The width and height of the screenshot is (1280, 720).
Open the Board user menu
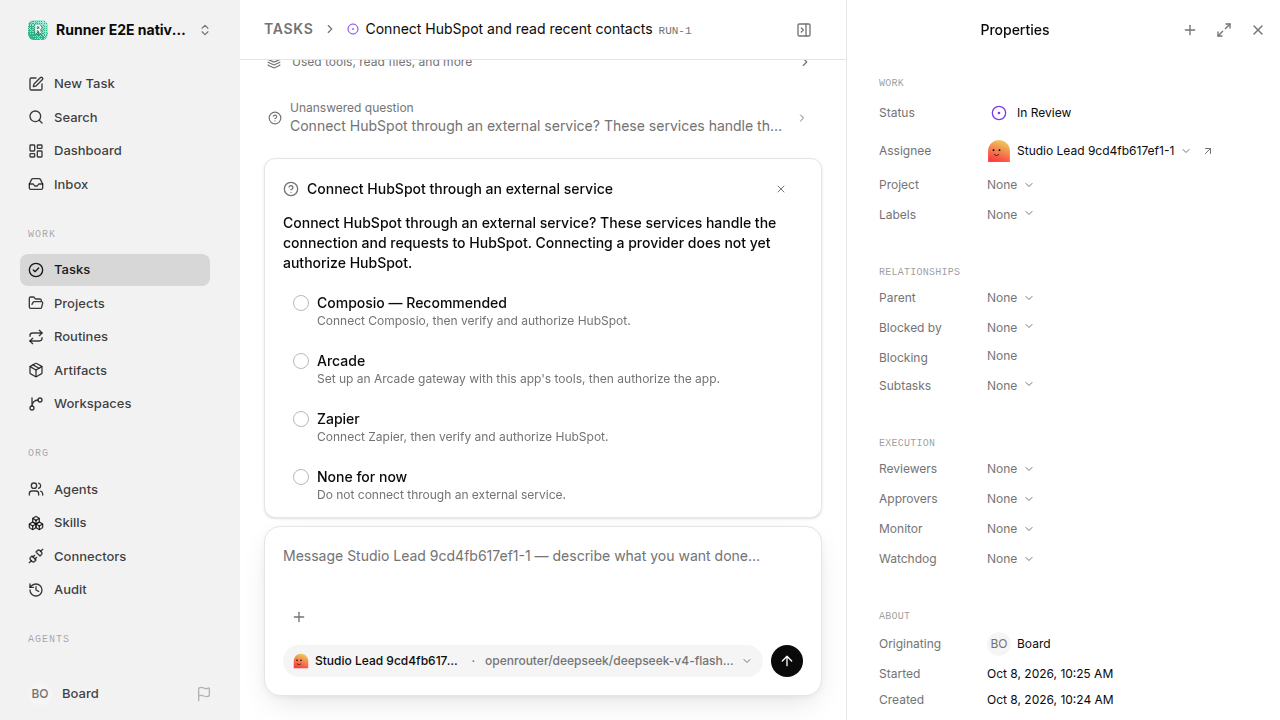pyautogui.click(x=105, y=694)
